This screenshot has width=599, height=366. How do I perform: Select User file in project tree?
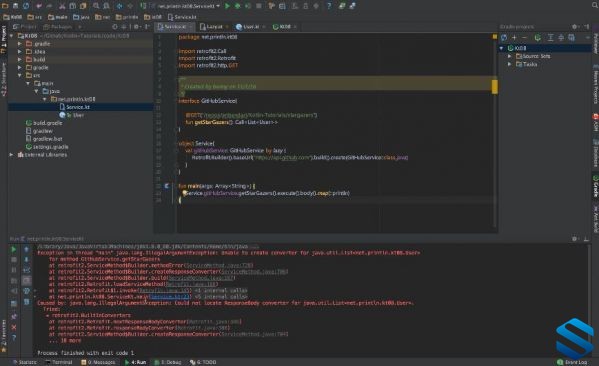coord(72,115)
